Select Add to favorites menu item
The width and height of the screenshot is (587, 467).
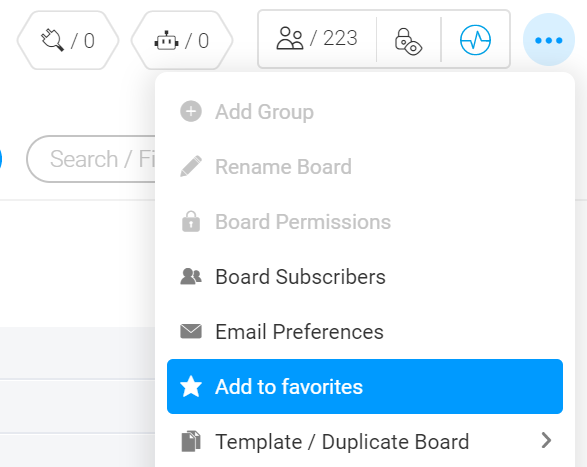[x=365, y=386]
